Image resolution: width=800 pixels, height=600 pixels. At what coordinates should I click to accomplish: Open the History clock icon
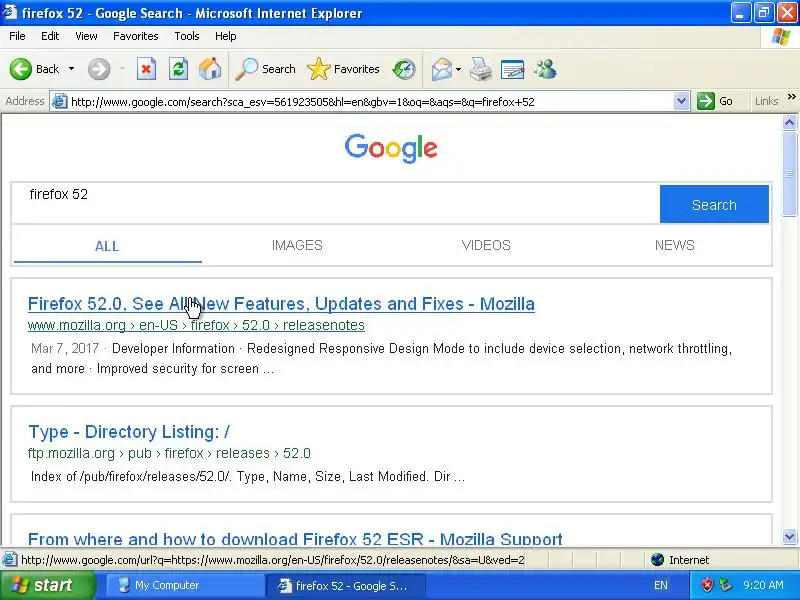(404, 69)
